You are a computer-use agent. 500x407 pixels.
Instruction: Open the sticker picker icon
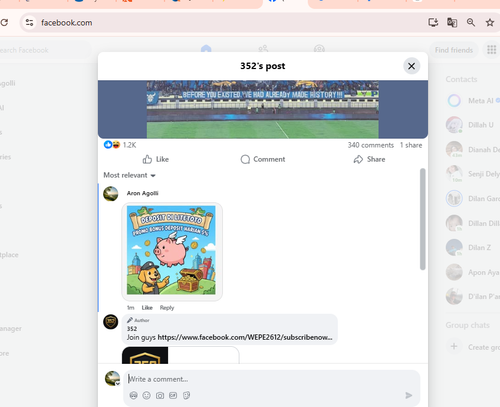(x=186, y=395)
